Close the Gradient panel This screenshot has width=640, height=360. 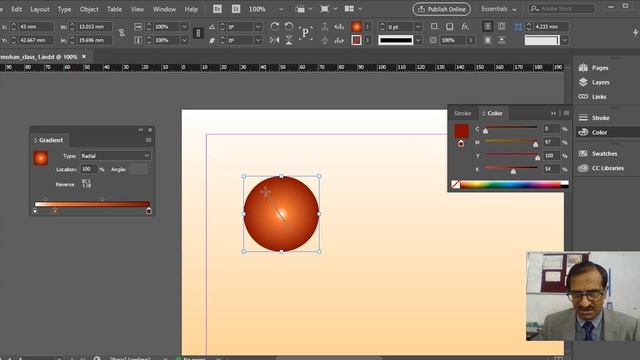(x=150, y=130)
